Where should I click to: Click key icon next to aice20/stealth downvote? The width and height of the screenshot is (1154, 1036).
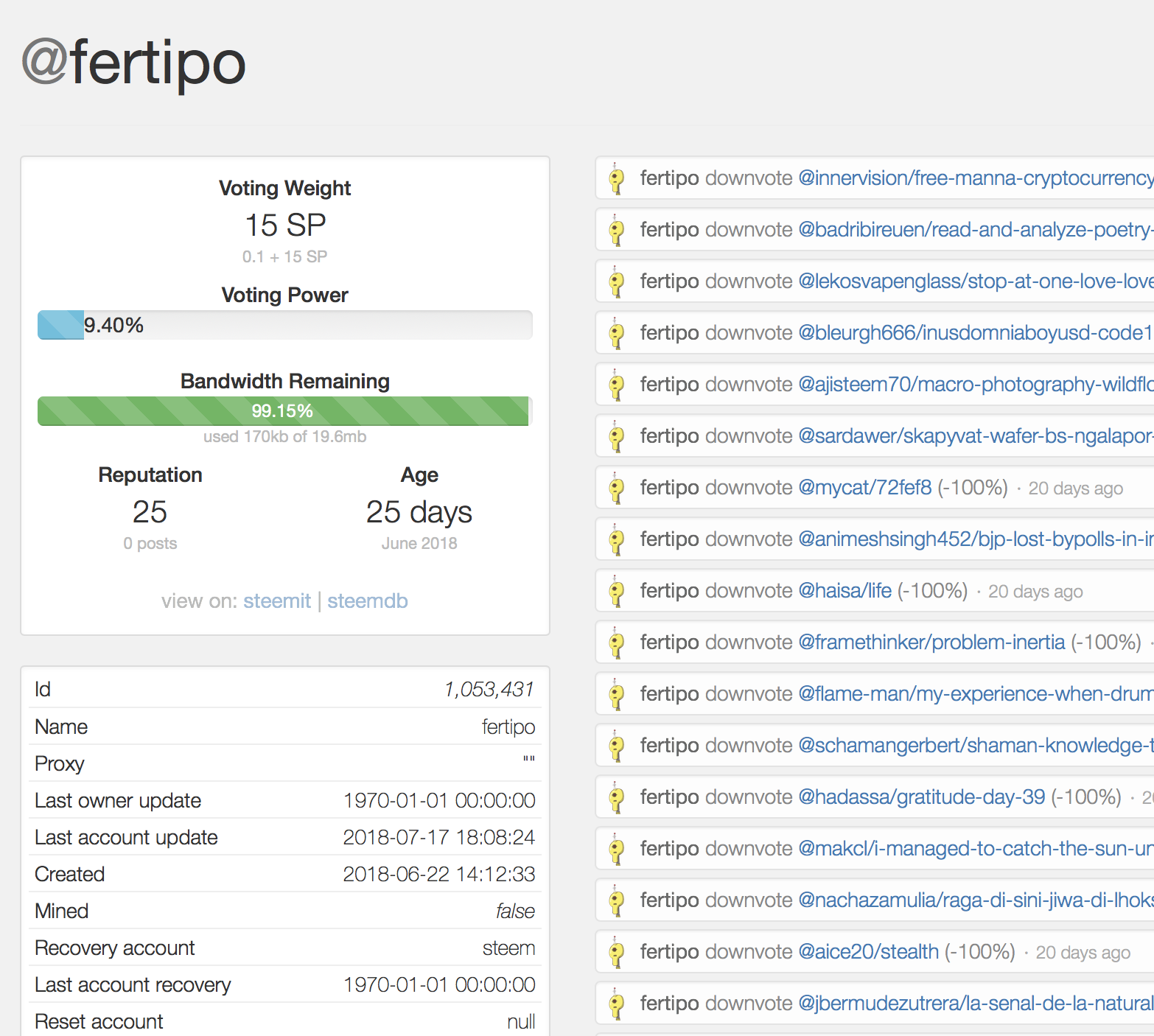coord(617,953)
